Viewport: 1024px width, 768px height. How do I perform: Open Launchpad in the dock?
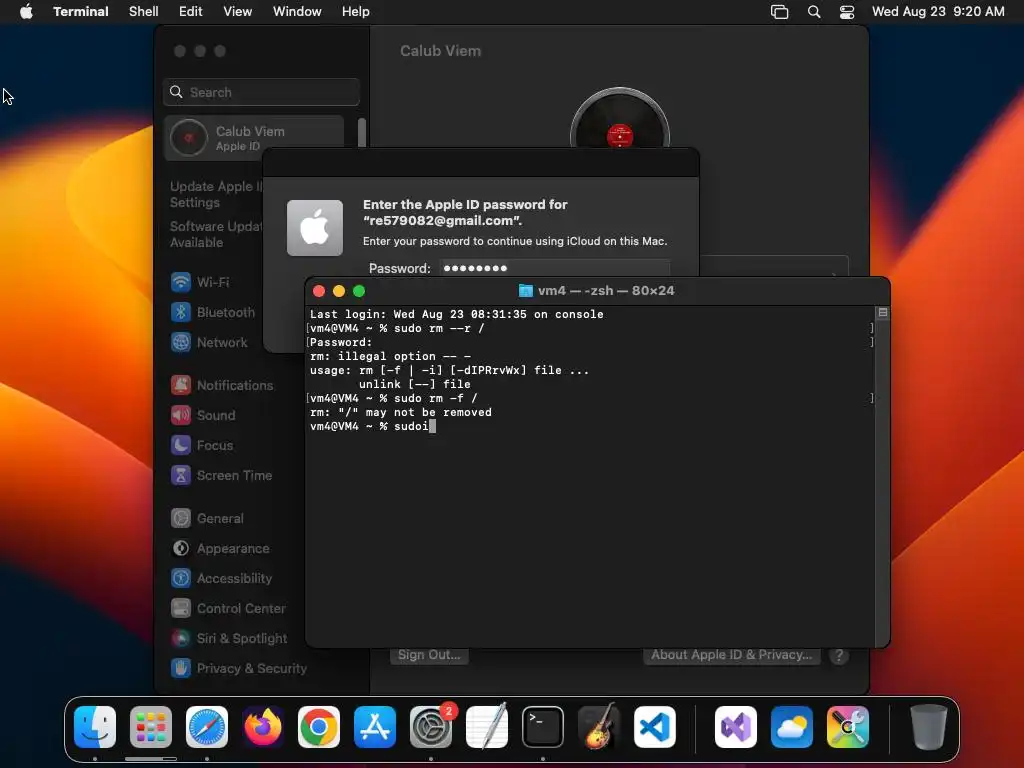point(151,727)
